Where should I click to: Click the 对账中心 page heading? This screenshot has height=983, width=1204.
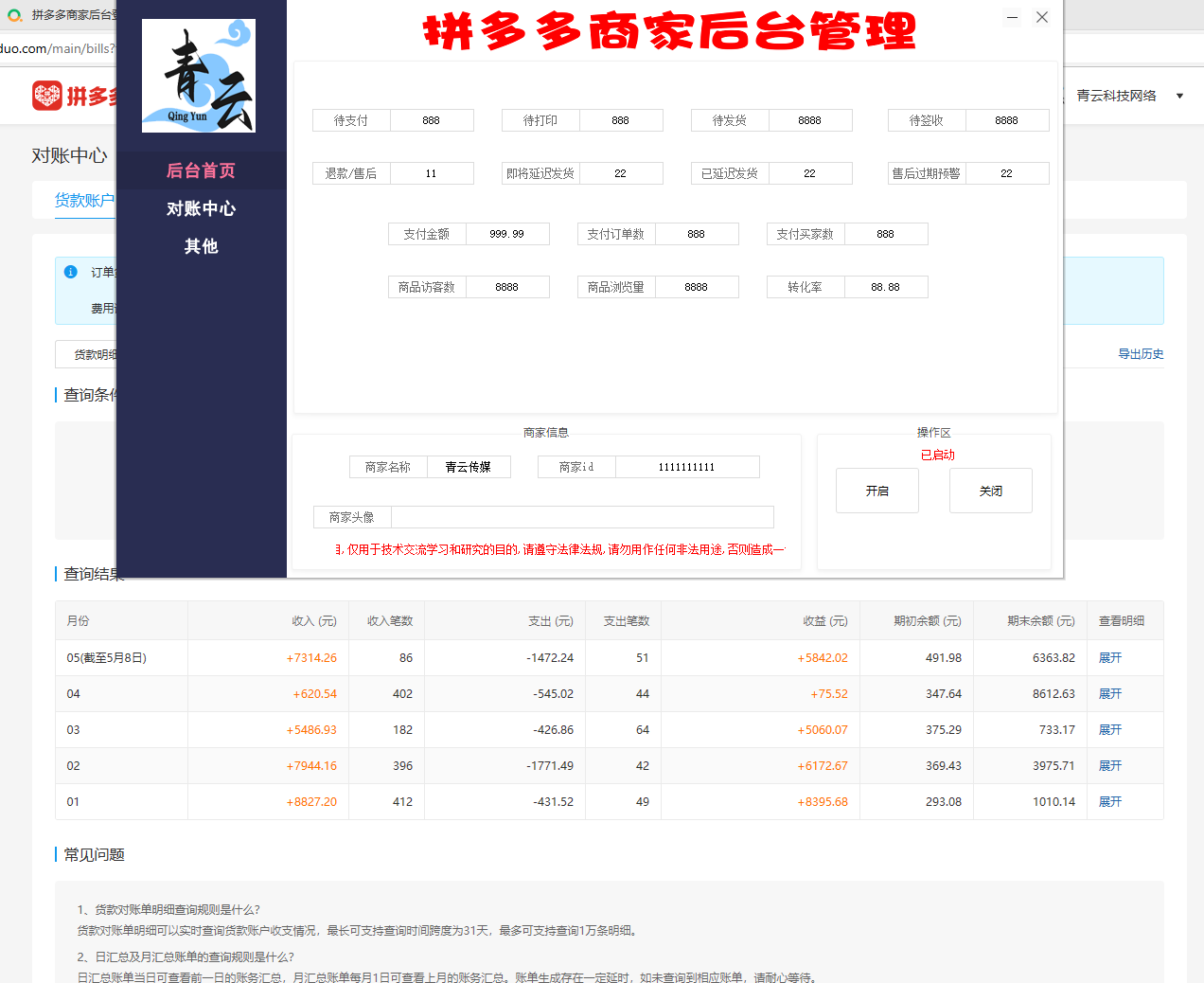pos(69,155)
